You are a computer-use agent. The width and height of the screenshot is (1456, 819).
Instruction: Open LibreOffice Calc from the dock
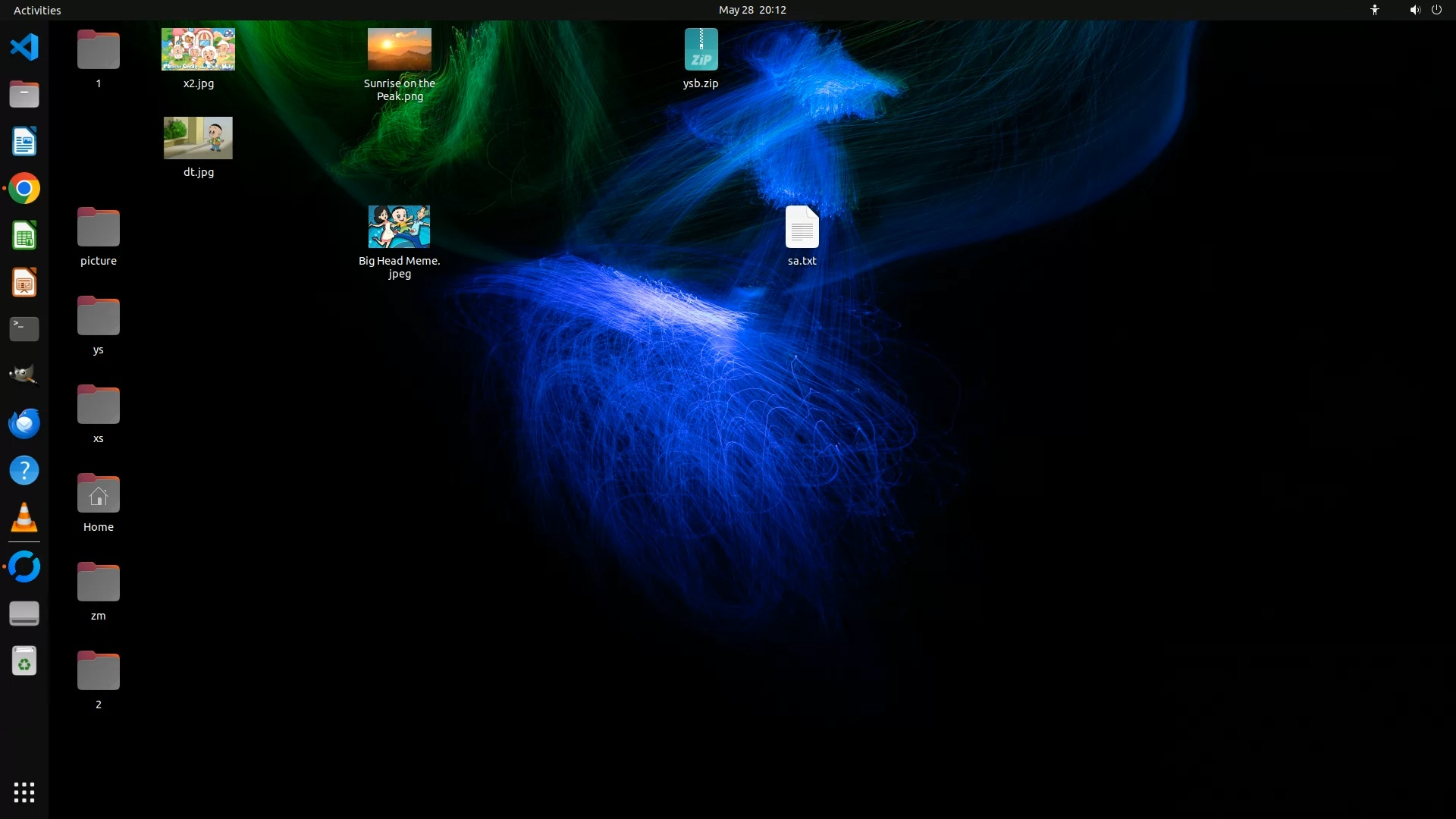tap(24, 236)
